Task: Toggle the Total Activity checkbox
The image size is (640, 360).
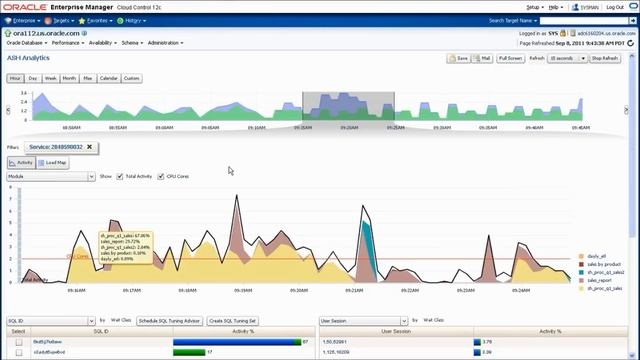Action: tap(120, 176)
